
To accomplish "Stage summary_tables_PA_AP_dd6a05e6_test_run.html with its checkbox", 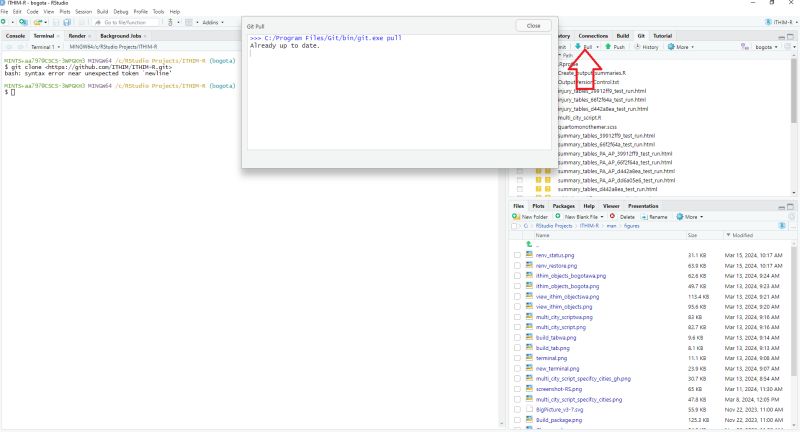I will click(x=520, y=180).
